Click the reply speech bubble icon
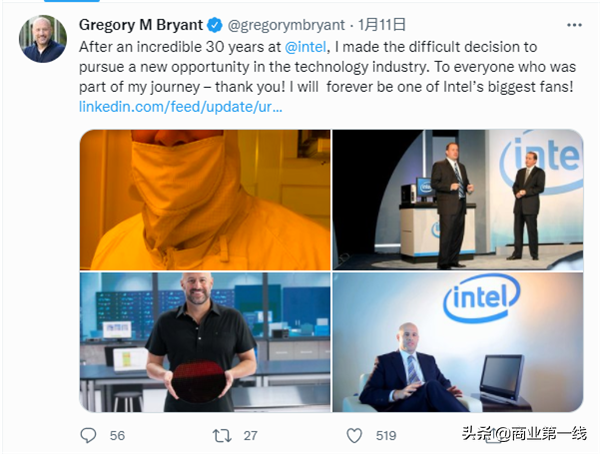This screenshot has width=600, height=454. pyautogui.click(x=88, y=435)
